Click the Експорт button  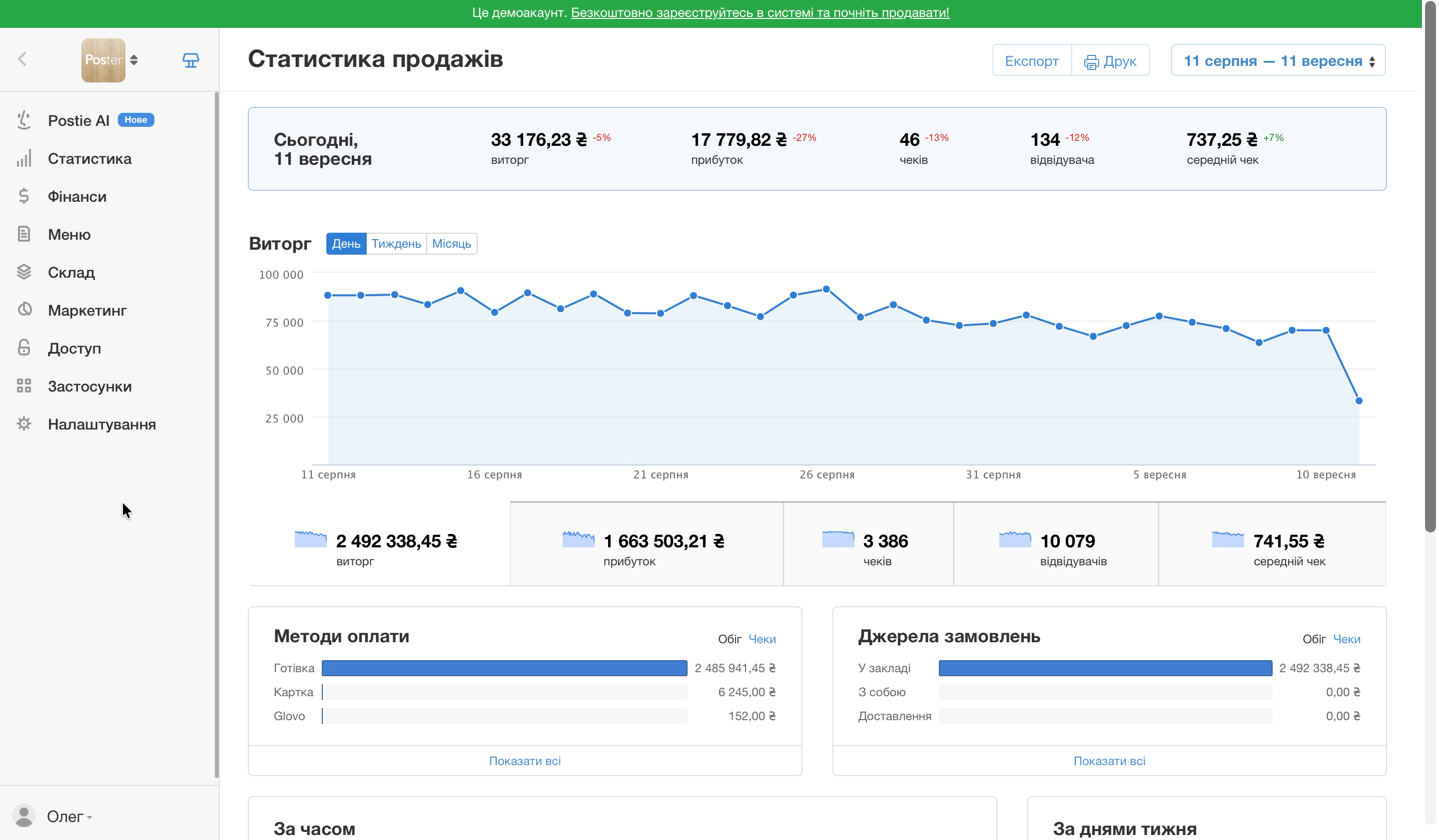tap(1031, 60)
